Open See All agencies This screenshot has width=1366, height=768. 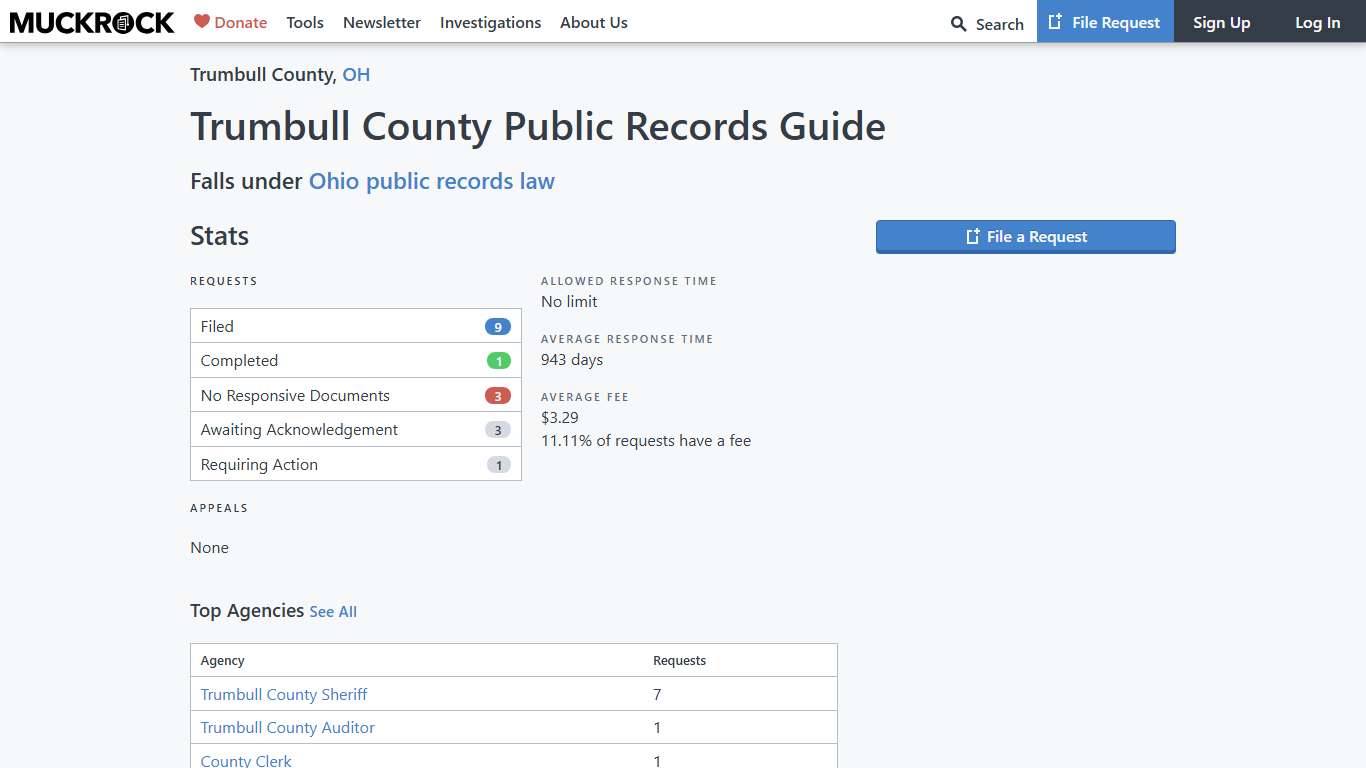tap(333, 611)
